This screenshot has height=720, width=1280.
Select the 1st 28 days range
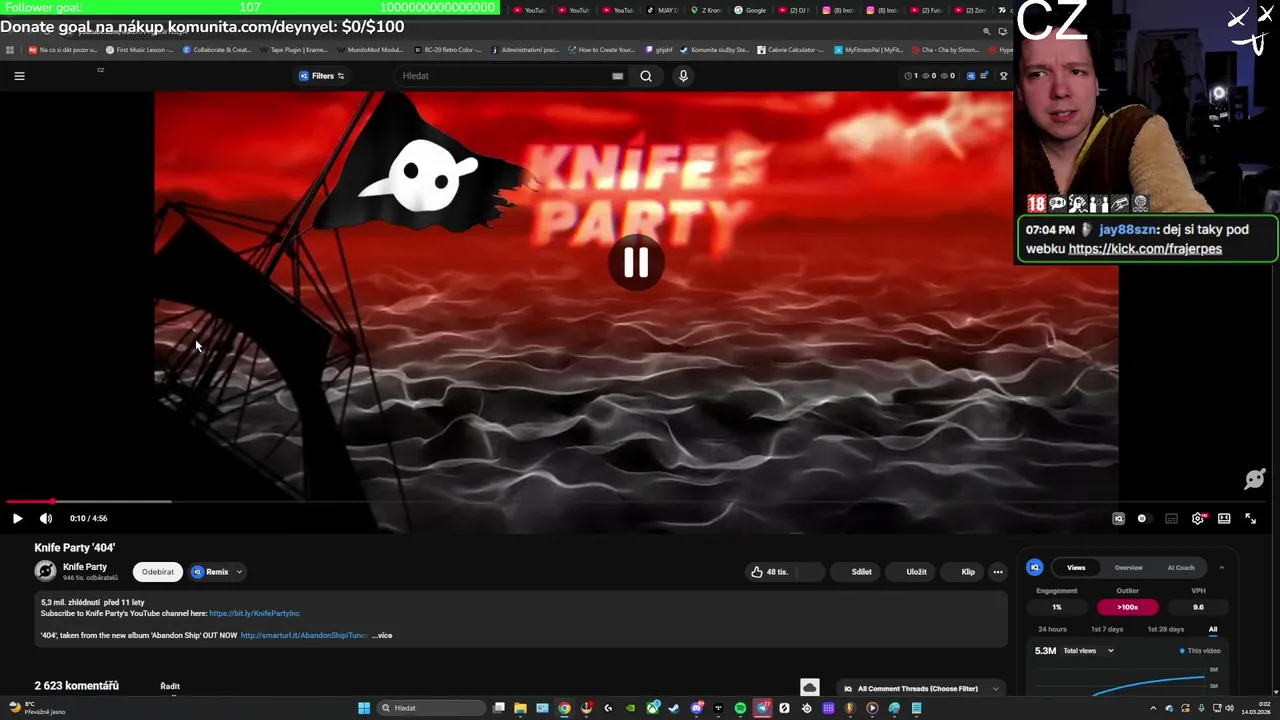coord(1165,629)
